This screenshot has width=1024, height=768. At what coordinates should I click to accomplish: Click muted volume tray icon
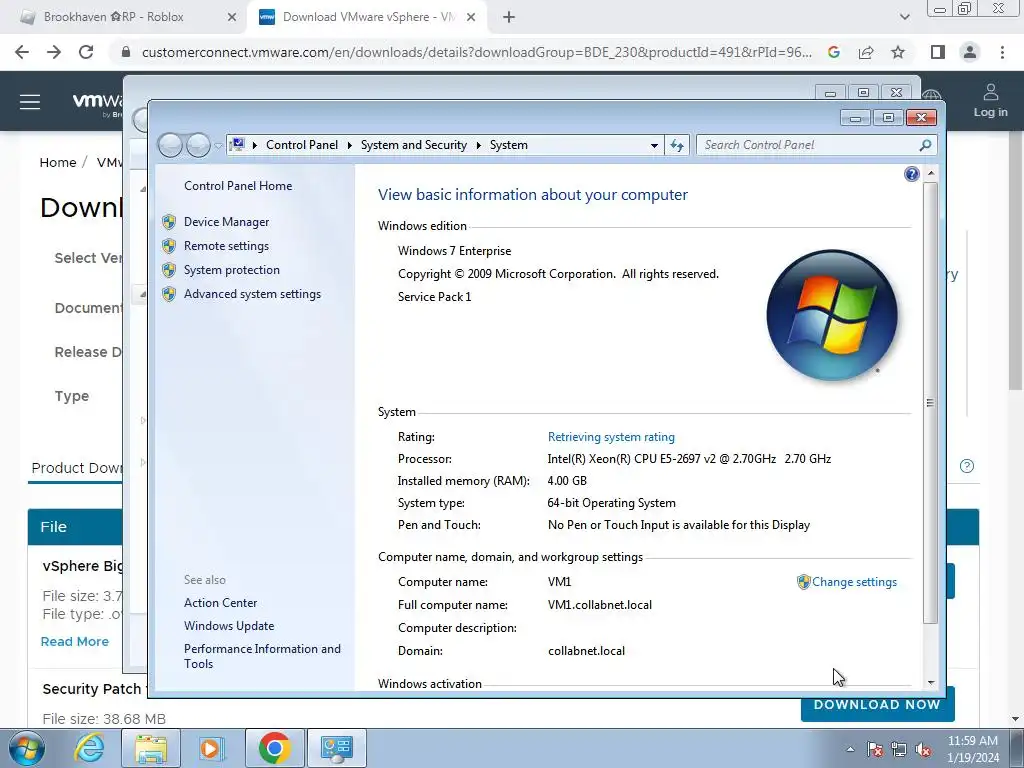(923, 750)
